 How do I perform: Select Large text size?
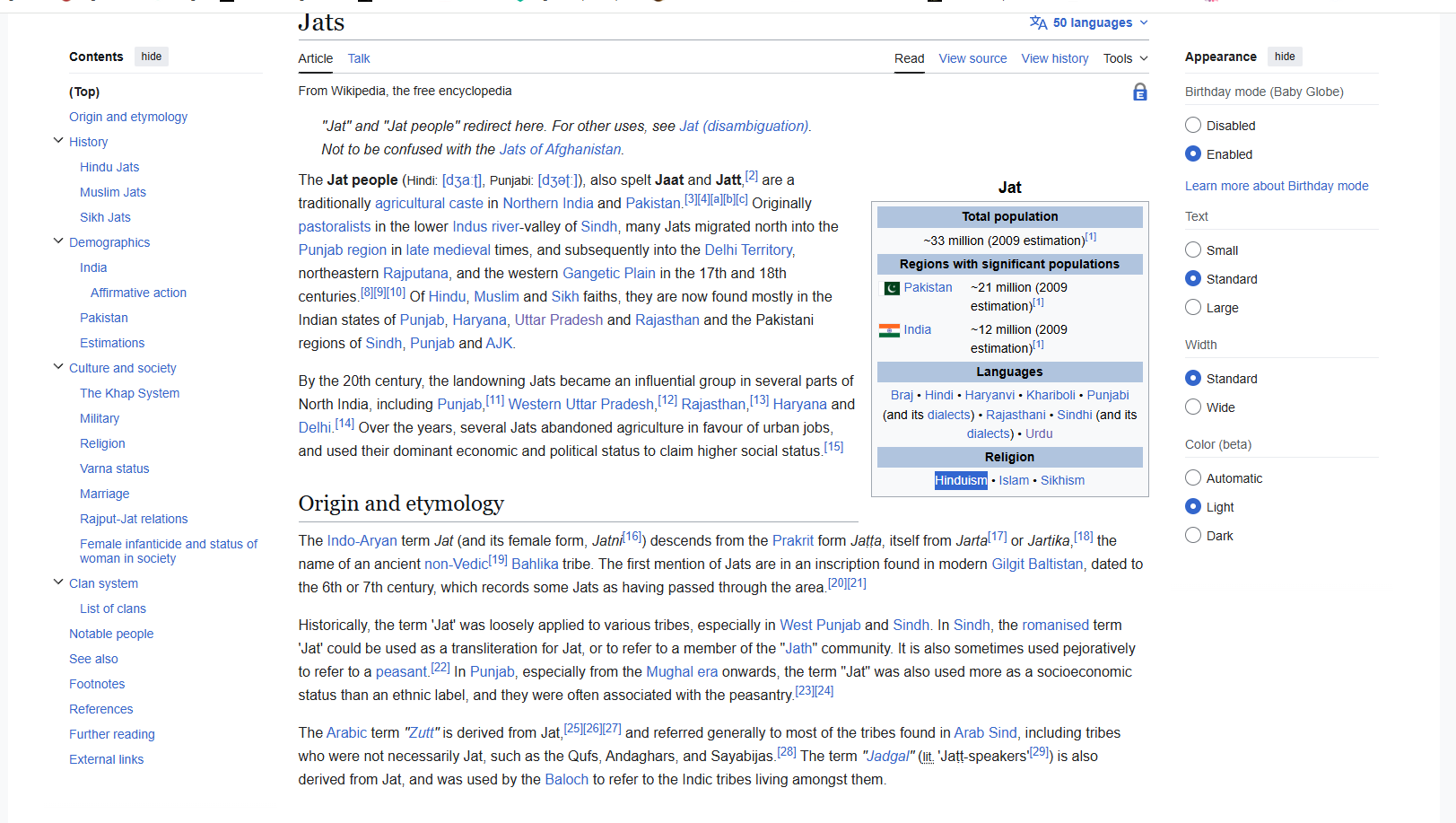(x=1193, y=307)
